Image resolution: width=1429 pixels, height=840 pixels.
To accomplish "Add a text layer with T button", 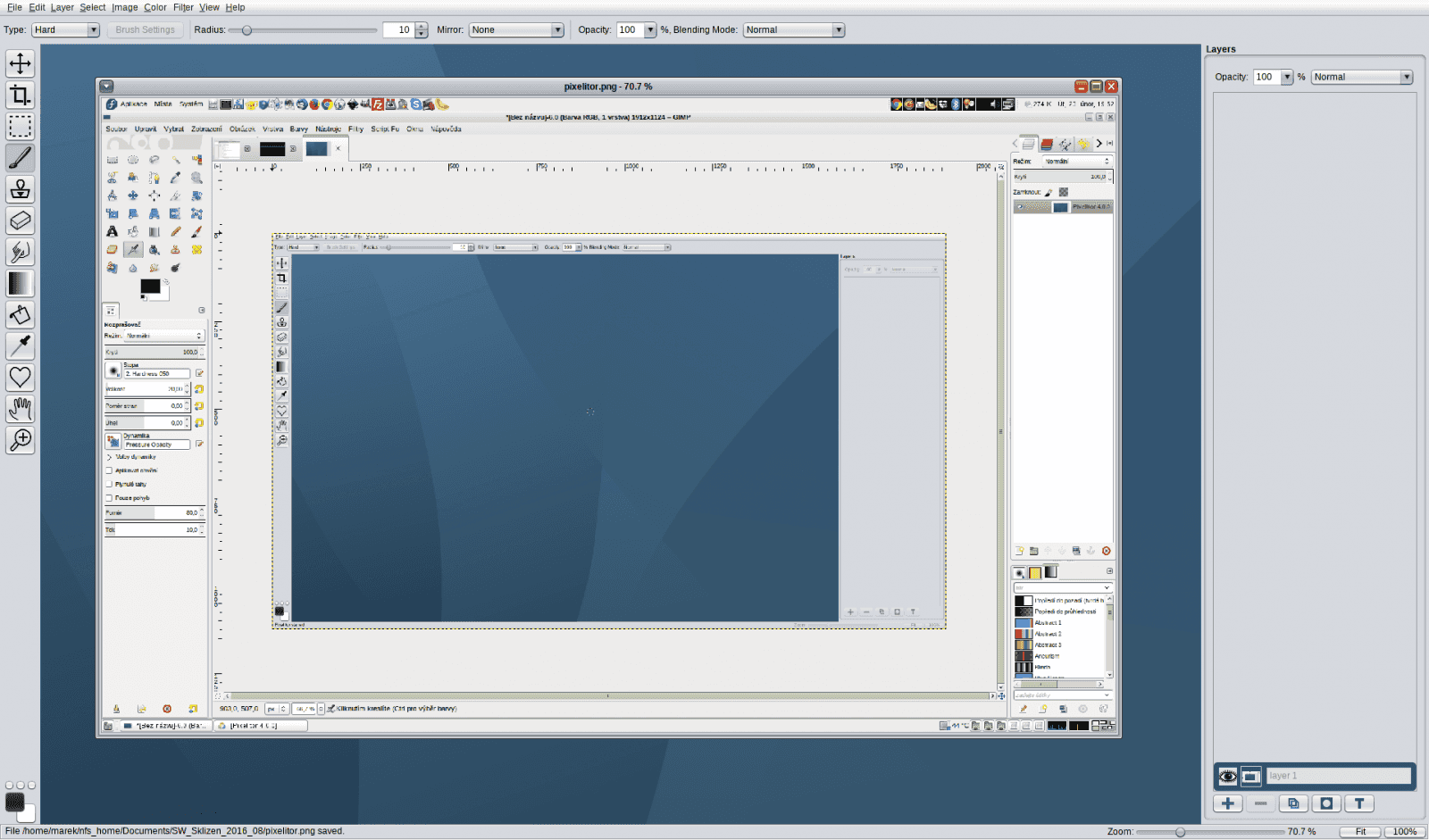I will click(1359, 803).
